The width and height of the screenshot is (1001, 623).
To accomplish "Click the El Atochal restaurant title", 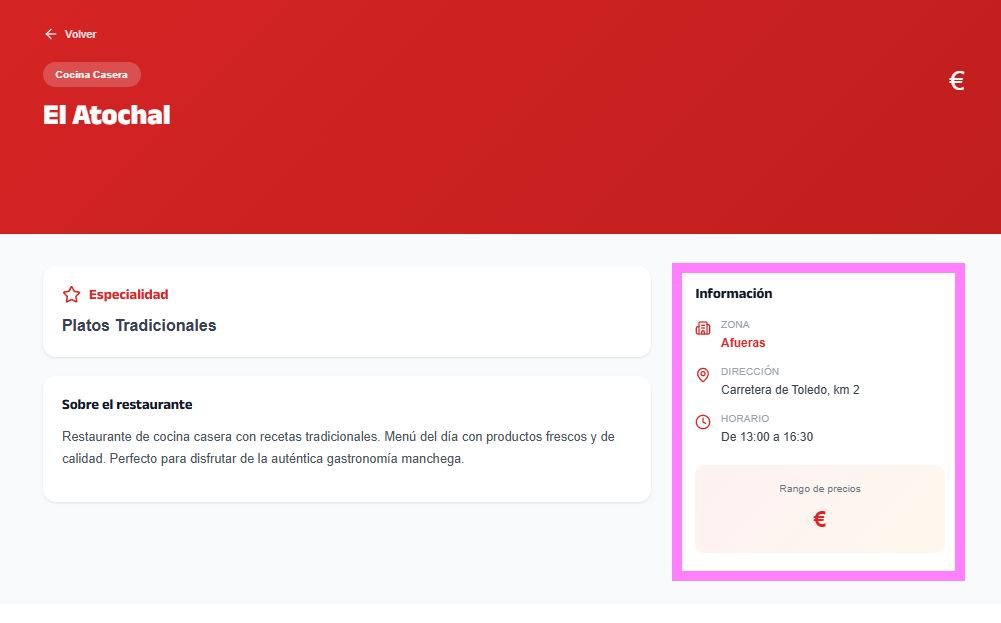I will [x=107, y=115].
